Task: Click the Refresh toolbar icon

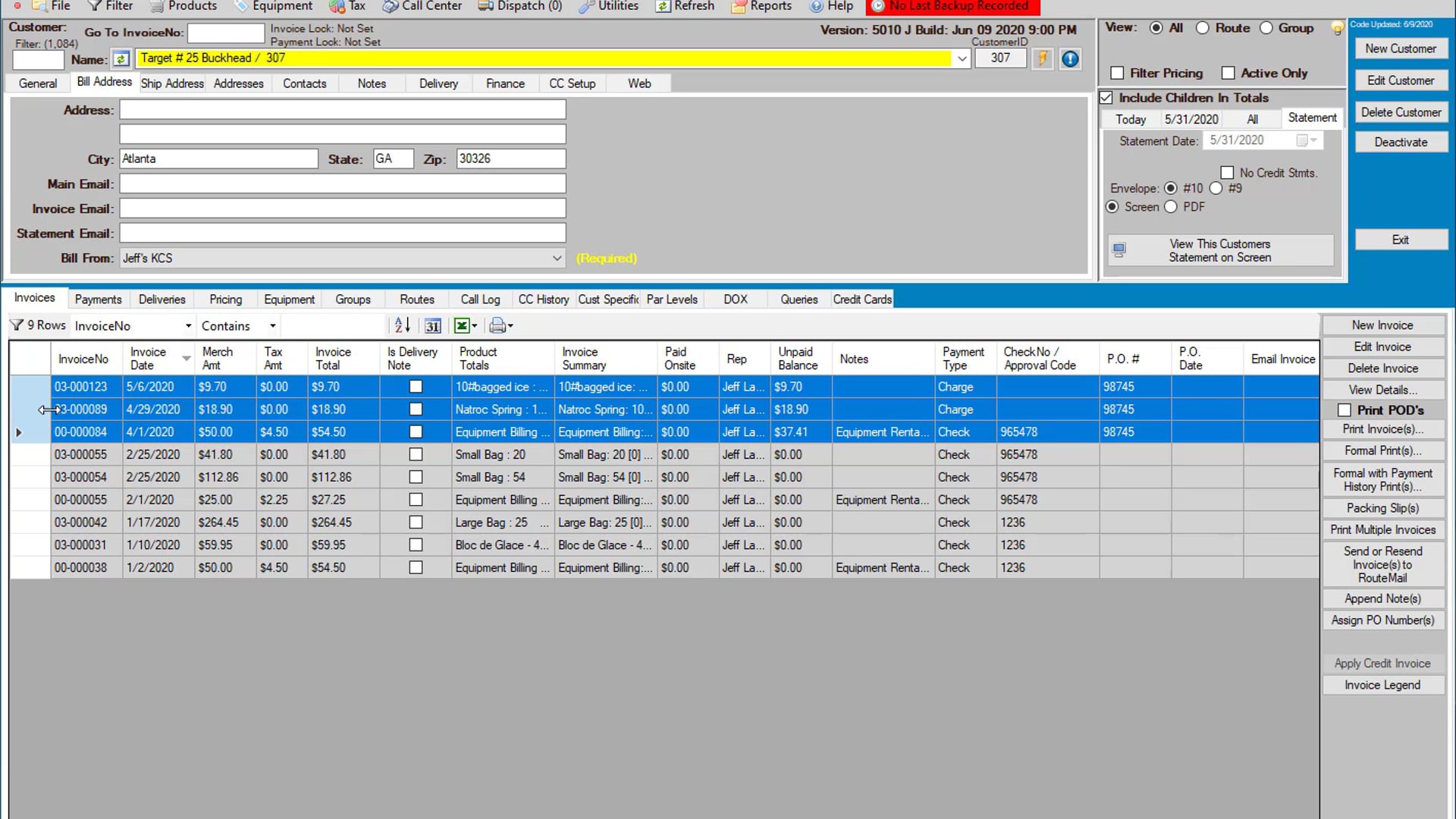Action: tap(663, 6)
